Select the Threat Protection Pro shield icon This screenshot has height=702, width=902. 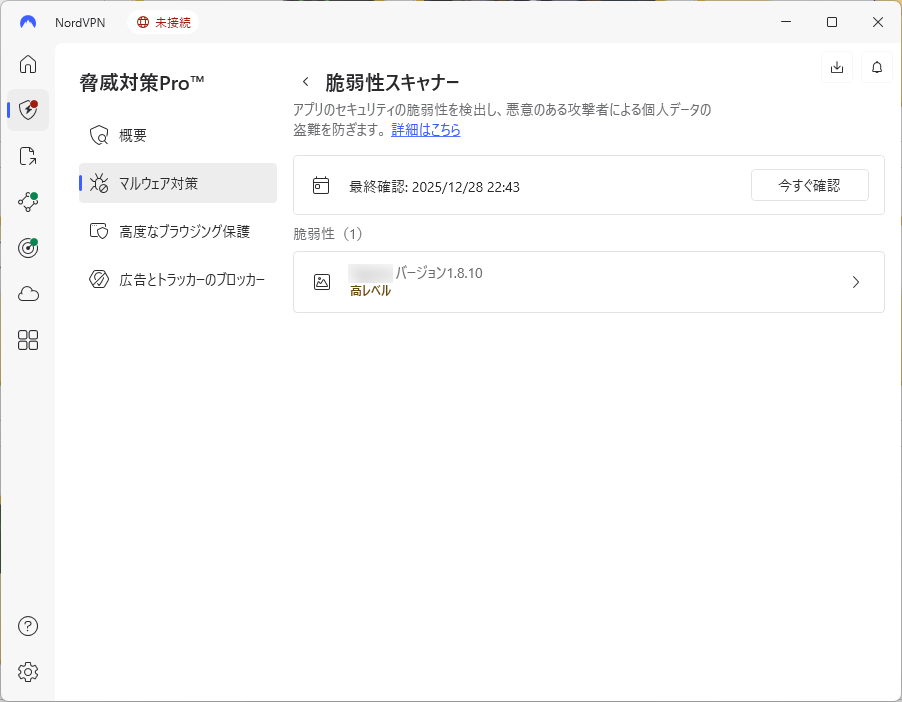(27, 110)
